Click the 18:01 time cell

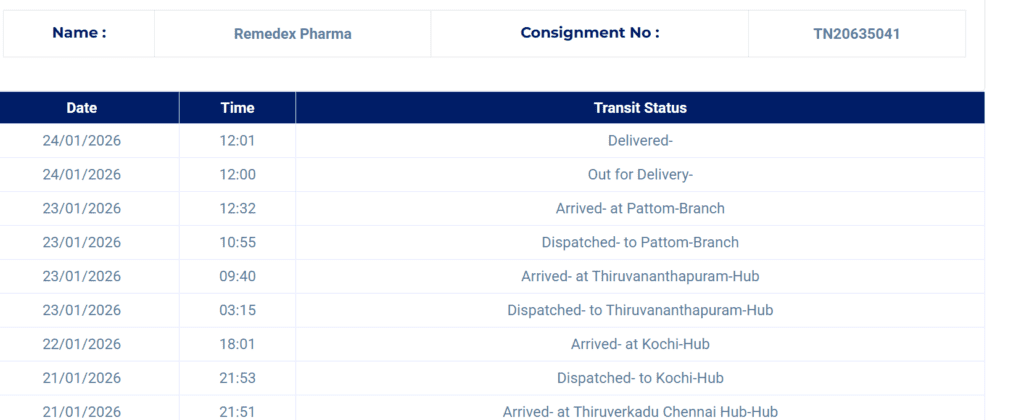pyautogui.click(x=237, y=344)
